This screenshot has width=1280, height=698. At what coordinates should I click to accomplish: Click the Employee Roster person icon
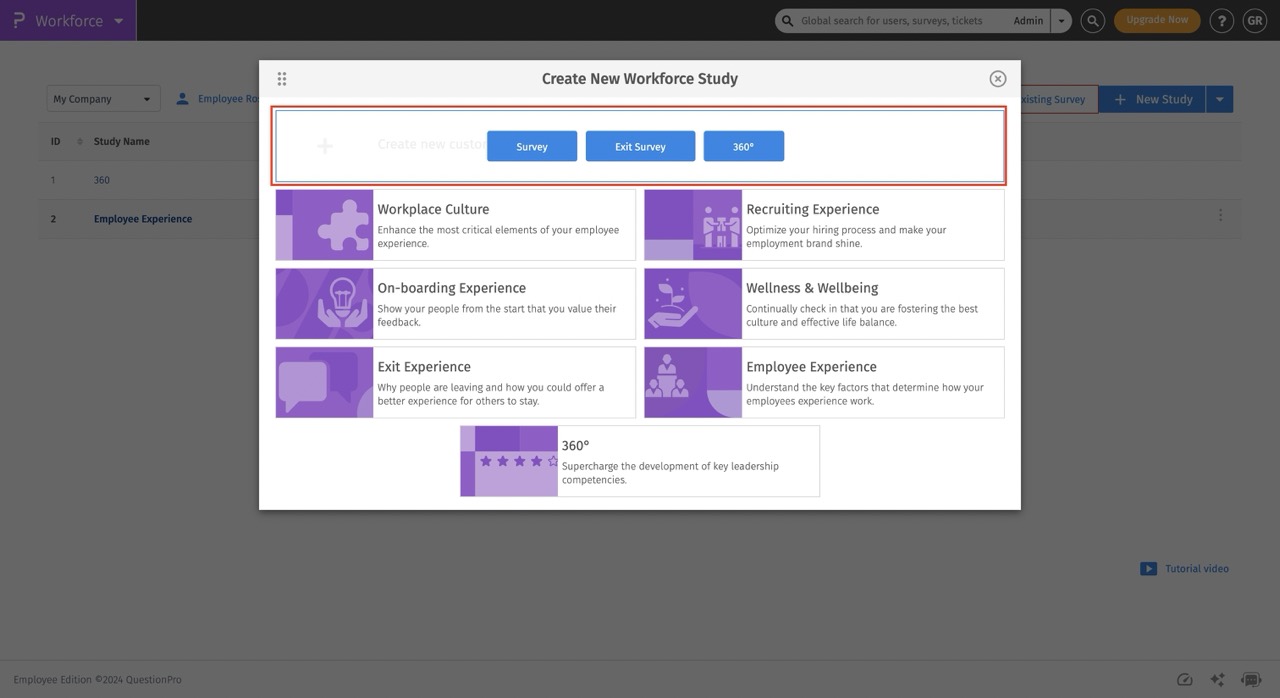182,98
